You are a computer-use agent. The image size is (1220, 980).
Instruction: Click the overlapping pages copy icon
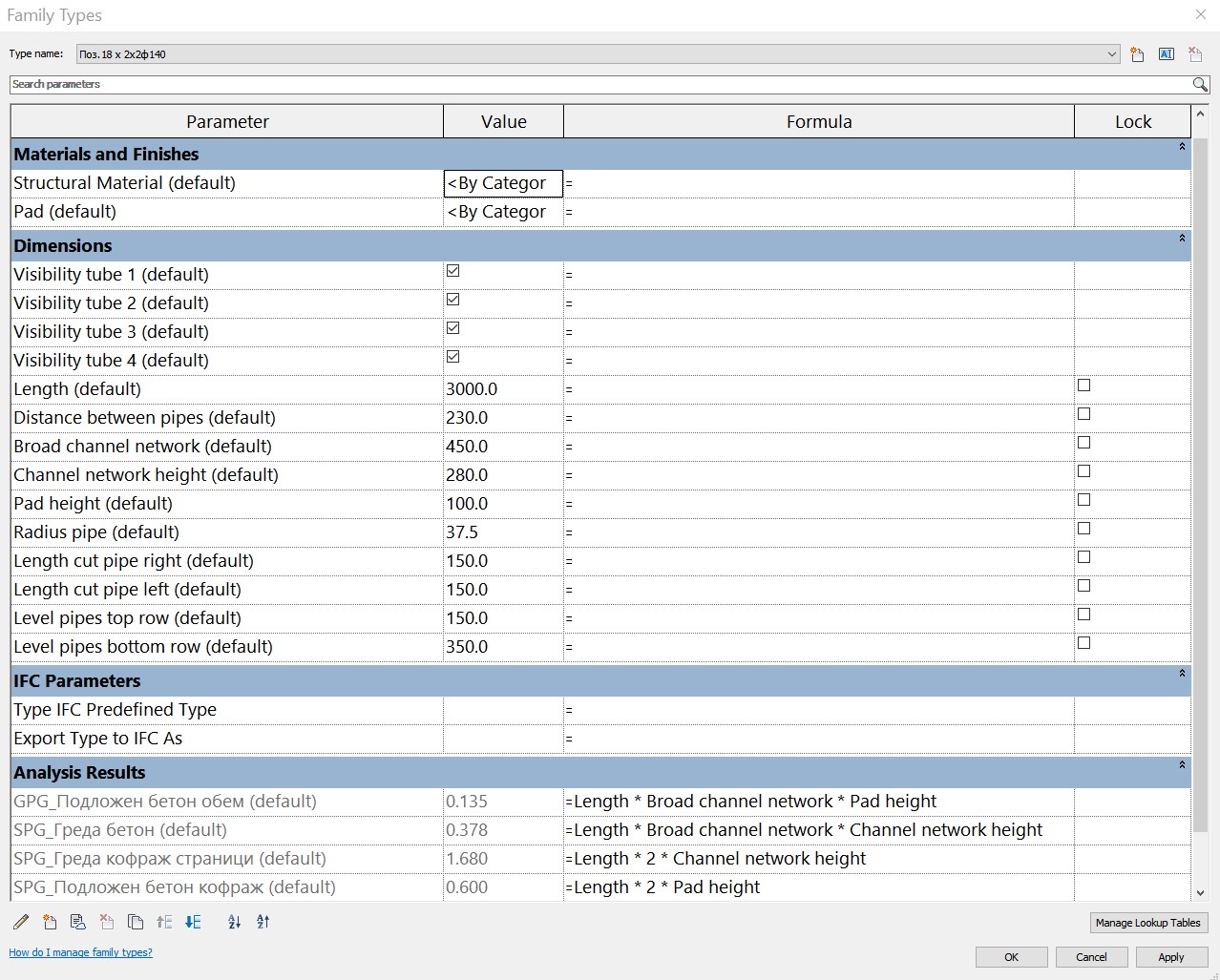tap(136, 922)
